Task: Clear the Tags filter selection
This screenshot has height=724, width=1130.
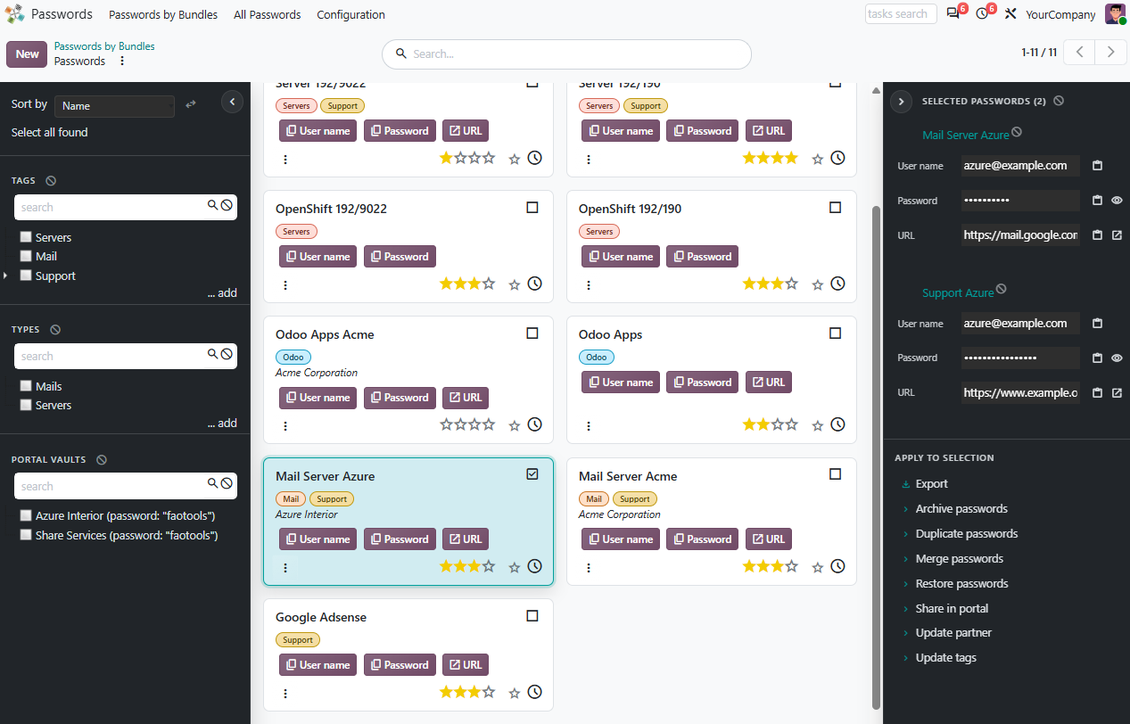Action: pyautogui.click(x=50, y=181)
